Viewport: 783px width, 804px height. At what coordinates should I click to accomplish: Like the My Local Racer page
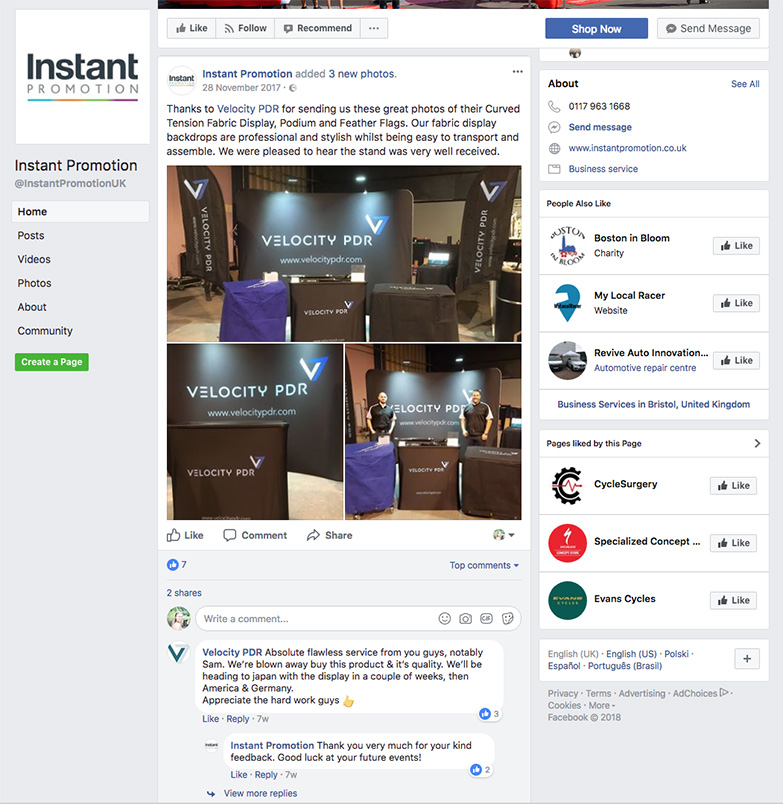coord(736,303)
